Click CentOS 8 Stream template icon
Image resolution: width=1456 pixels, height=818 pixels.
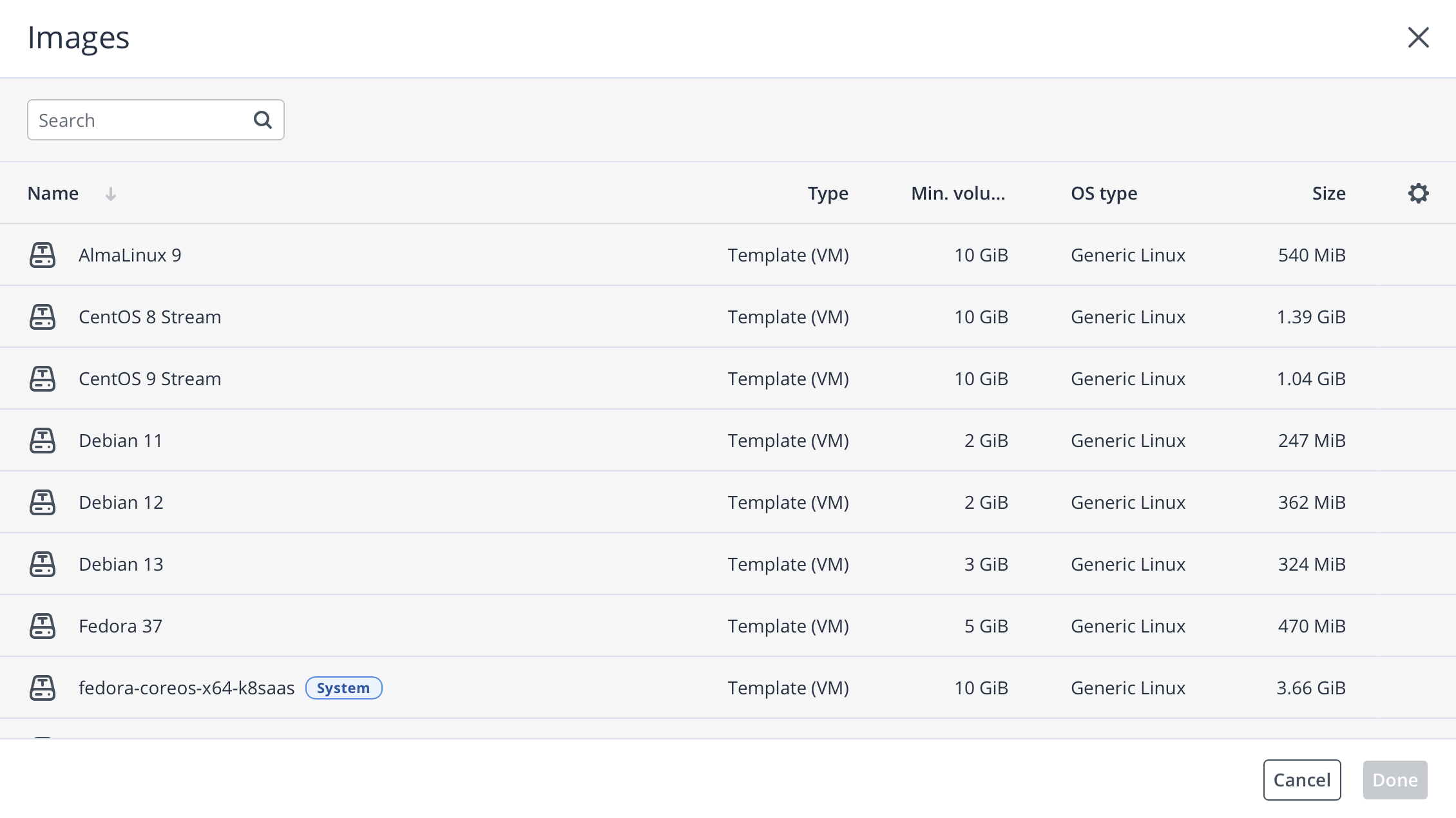point(43,317)
